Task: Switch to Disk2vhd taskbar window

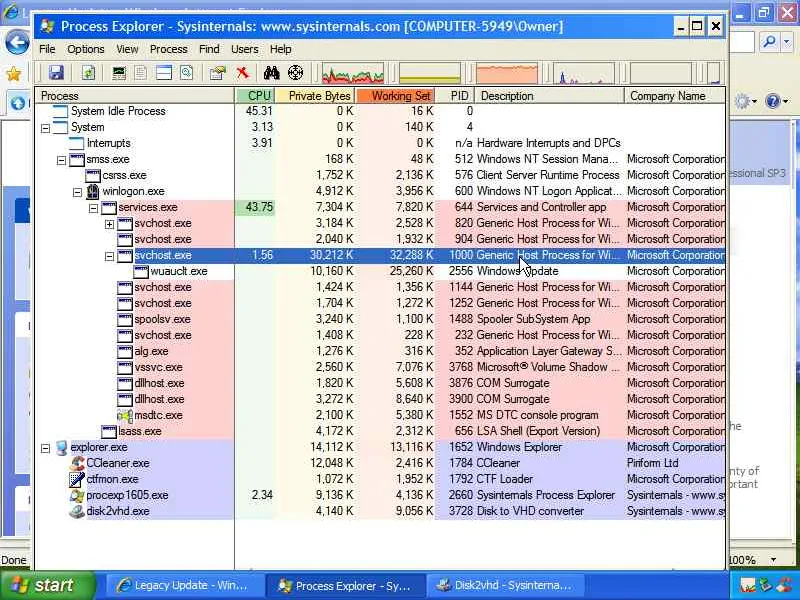Action: click(507, 585)
